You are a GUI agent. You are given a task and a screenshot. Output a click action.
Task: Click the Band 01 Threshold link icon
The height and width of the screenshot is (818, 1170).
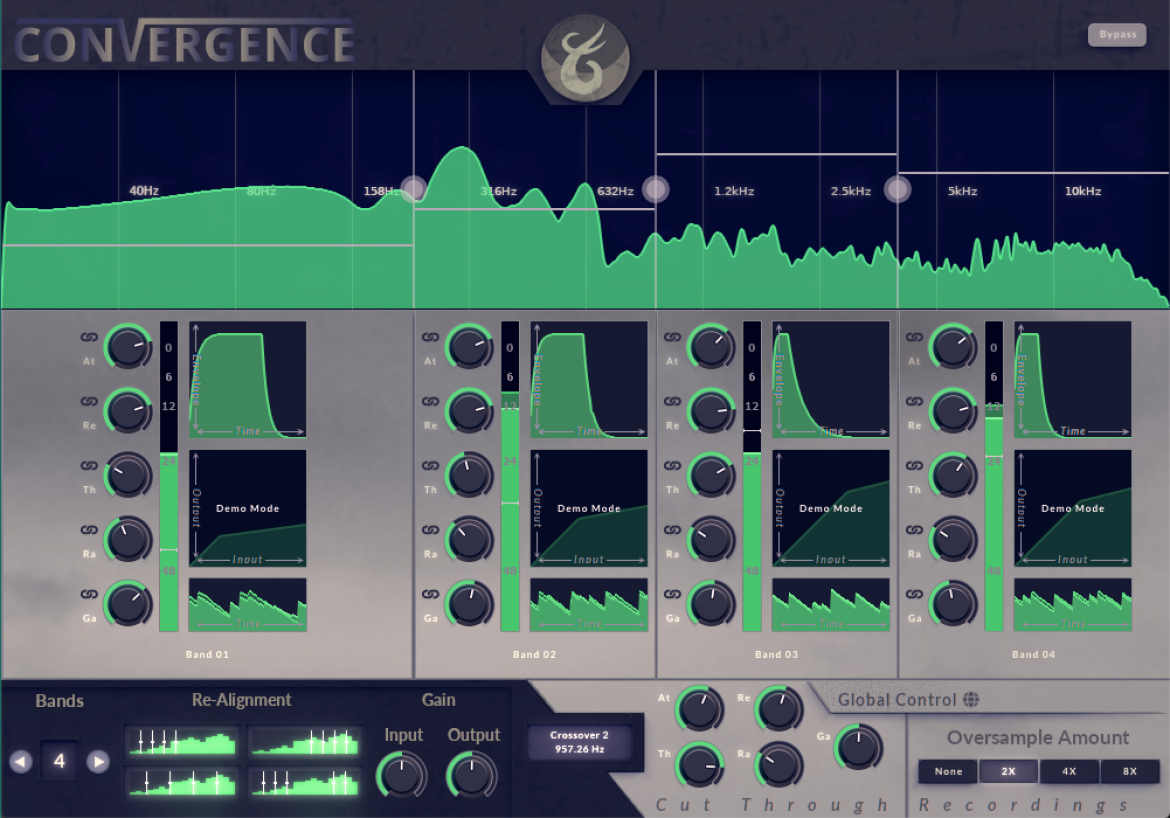coord(89,466)
